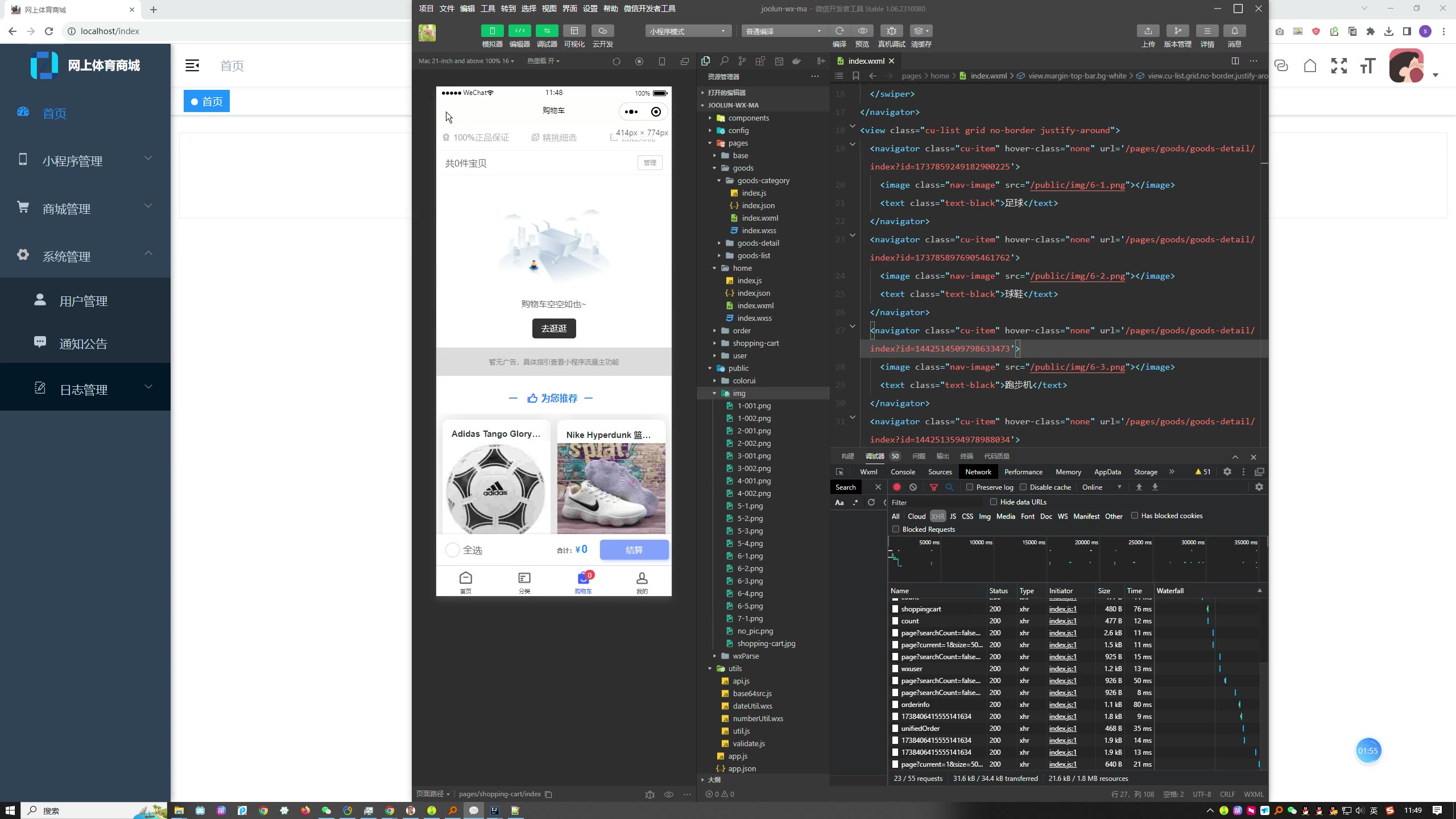Expand the 商城管理 sidebar menu
Image resolution: width=1456 pixels, height=819 pixels.
(85, 209)
